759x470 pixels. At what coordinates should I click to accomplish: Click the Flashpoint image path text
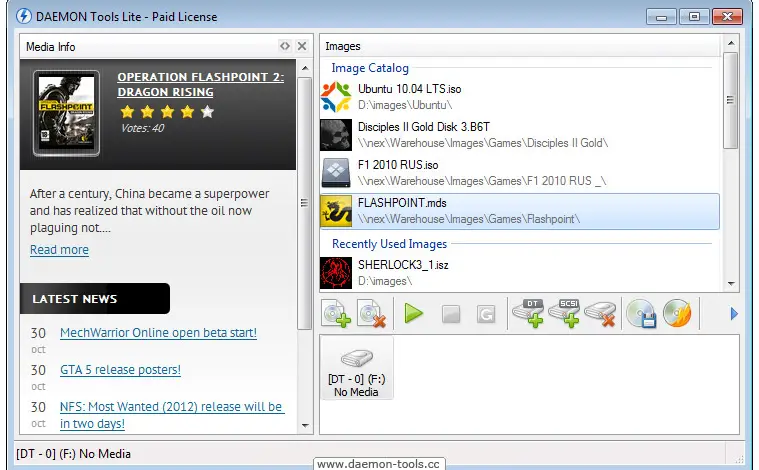coord(469,219)
